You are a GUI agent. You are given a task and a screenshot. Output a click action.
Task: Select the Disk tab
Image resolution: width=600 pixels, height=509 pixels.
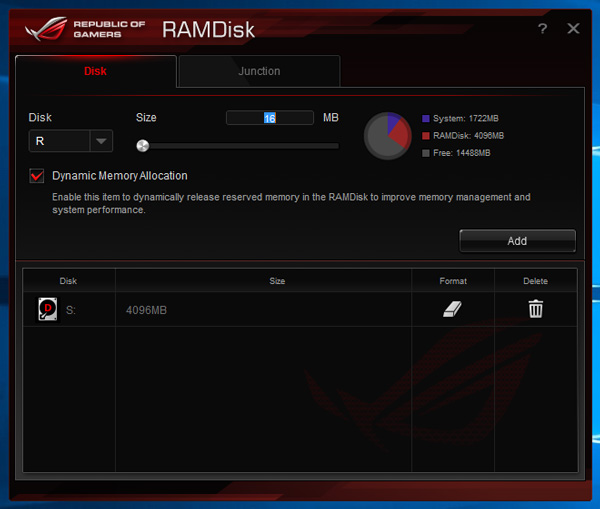[96, 71]
